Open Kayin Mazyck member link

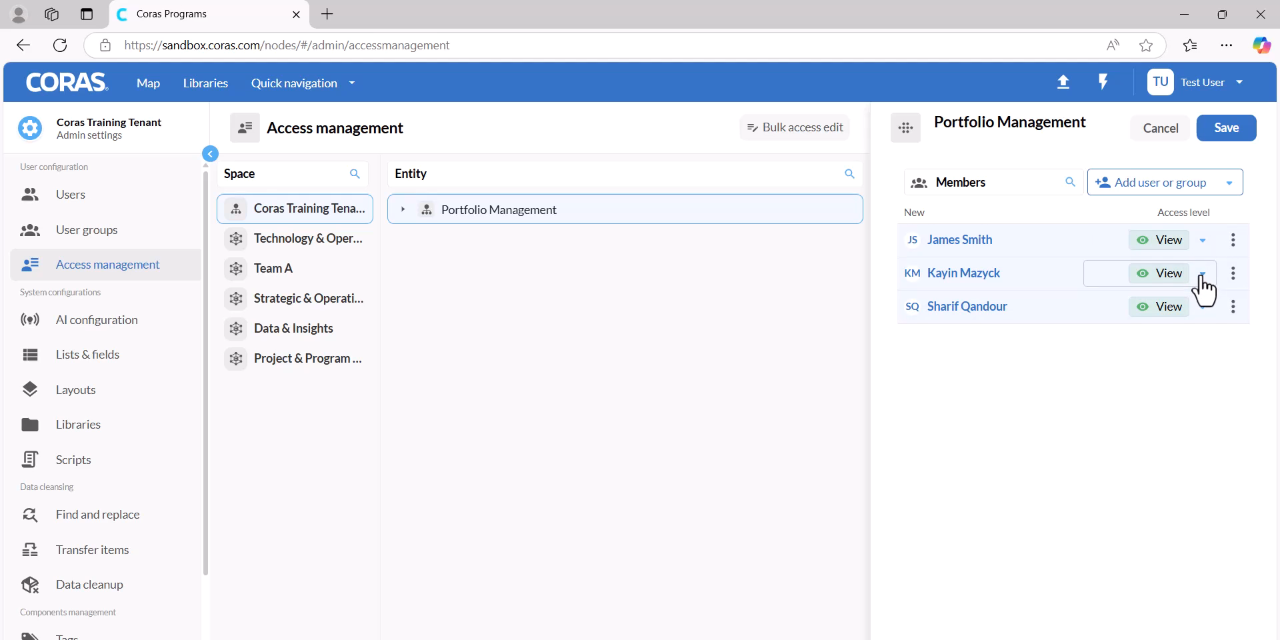pyautogui.click(x=963, y=273)
